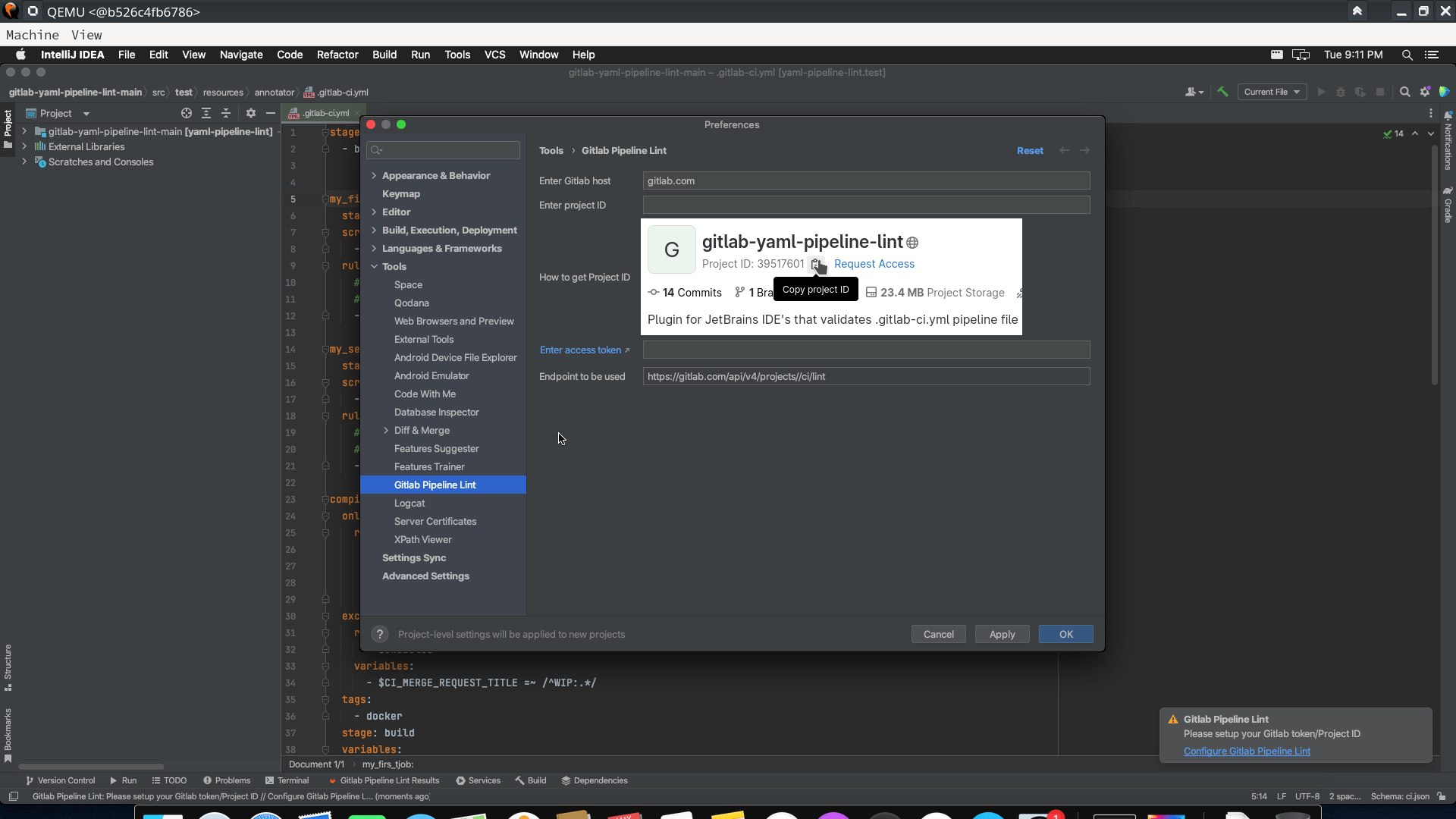Select the Build hammer icon

point(1223,91)
